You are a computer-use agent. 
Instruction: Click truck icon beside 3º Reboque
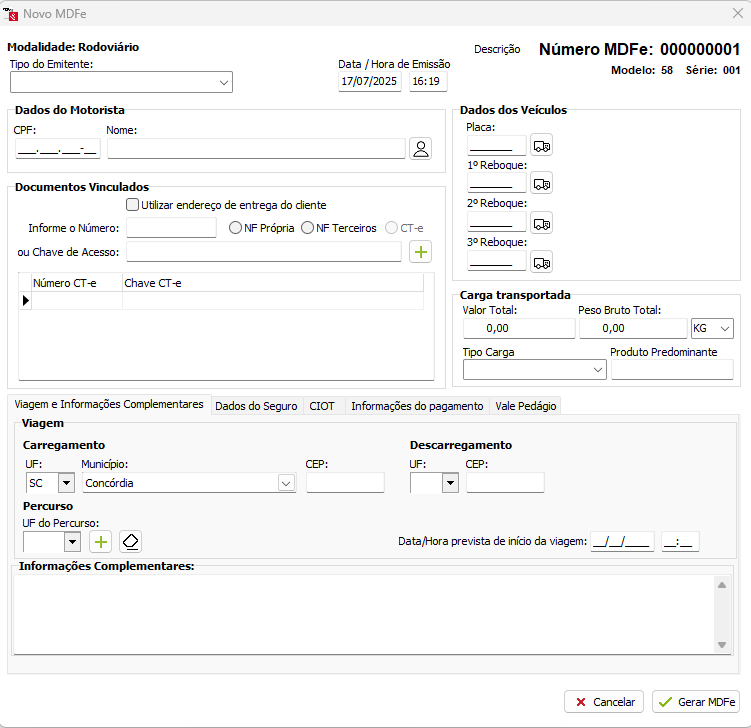tap(541, 262)
